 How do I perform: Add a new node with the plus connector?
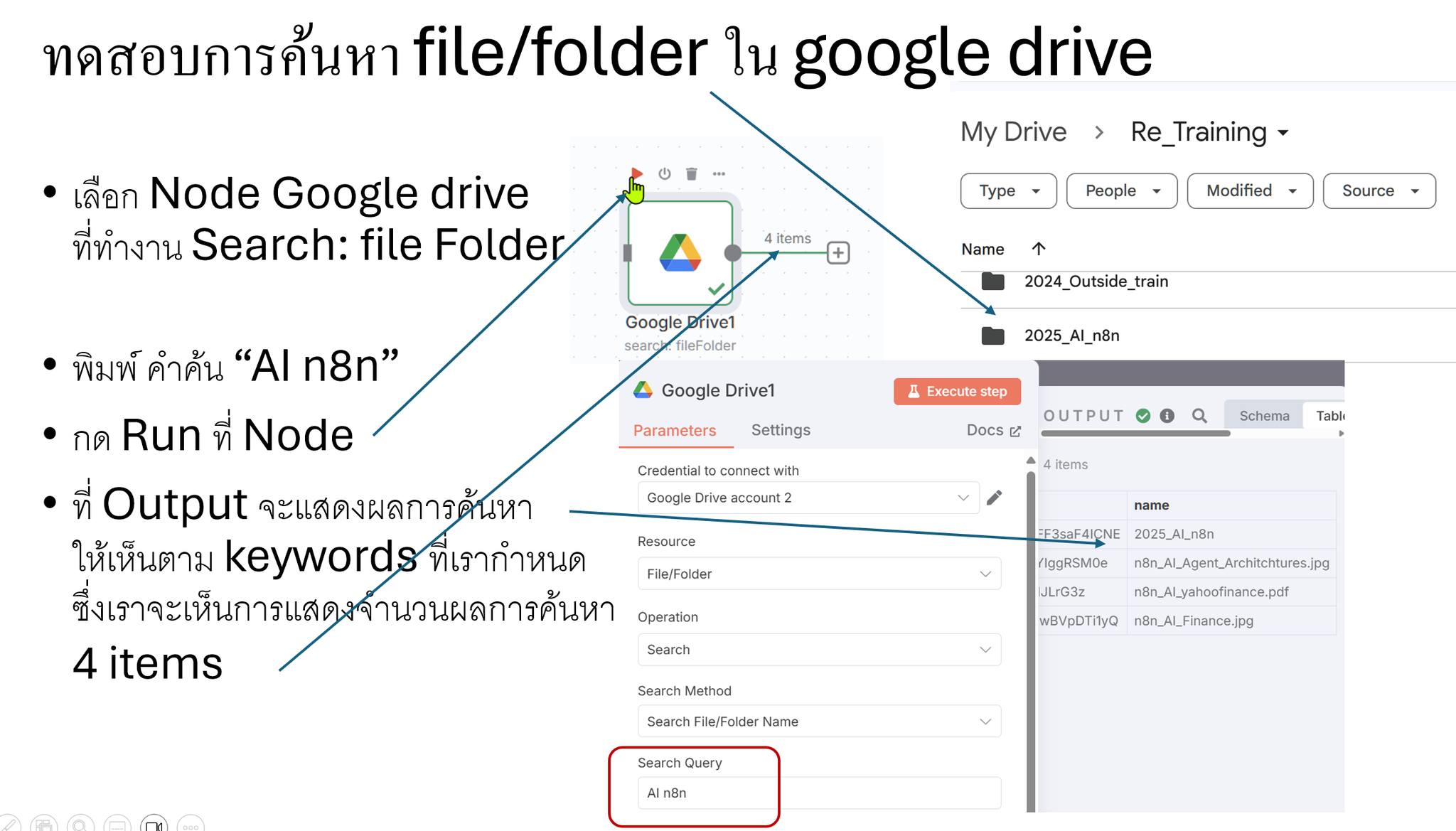[x=838, y=252]
